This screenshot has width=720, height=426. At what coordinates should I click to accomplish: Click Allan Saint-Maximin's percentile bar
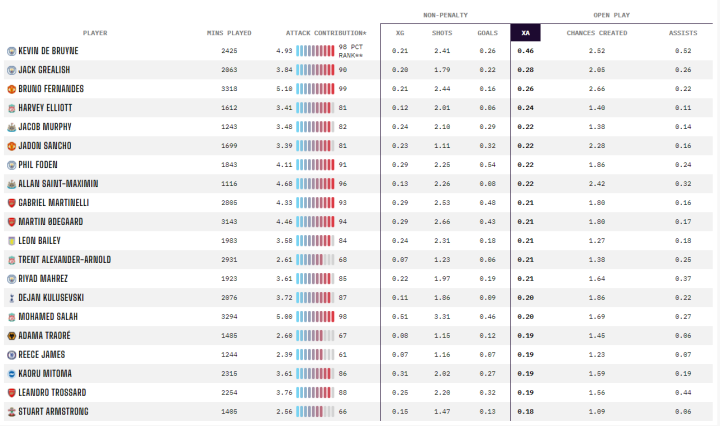coord(315,184)
